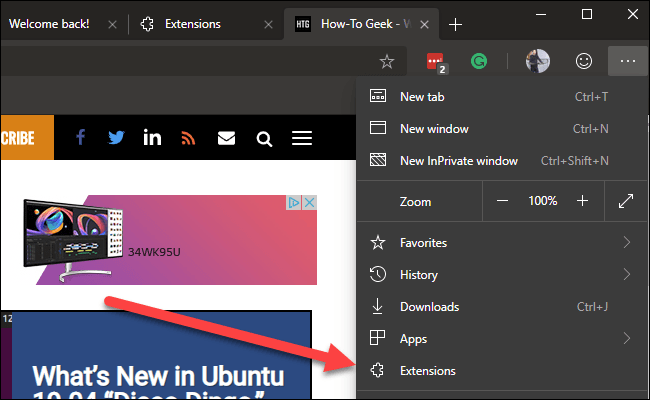Click the website search magnifier icon
Screen dimensions: 650x400
(x=264, y=138)
